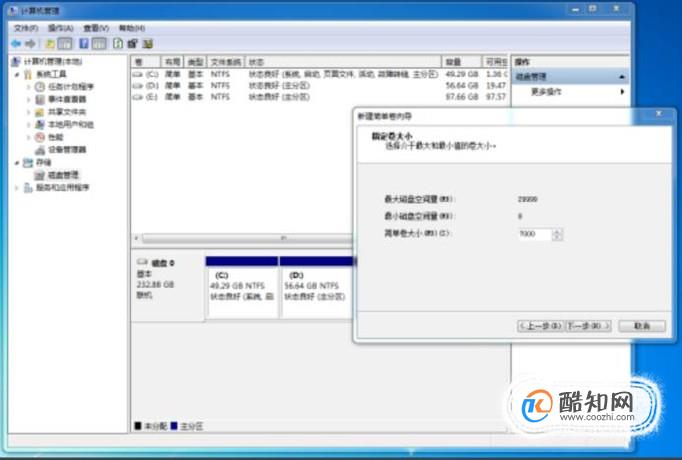The height and width of the screenshot is (460, 682).
Task: Click the 本地用户和组 icon in tree
Action: pyautogui.click(x=40, y=124)
